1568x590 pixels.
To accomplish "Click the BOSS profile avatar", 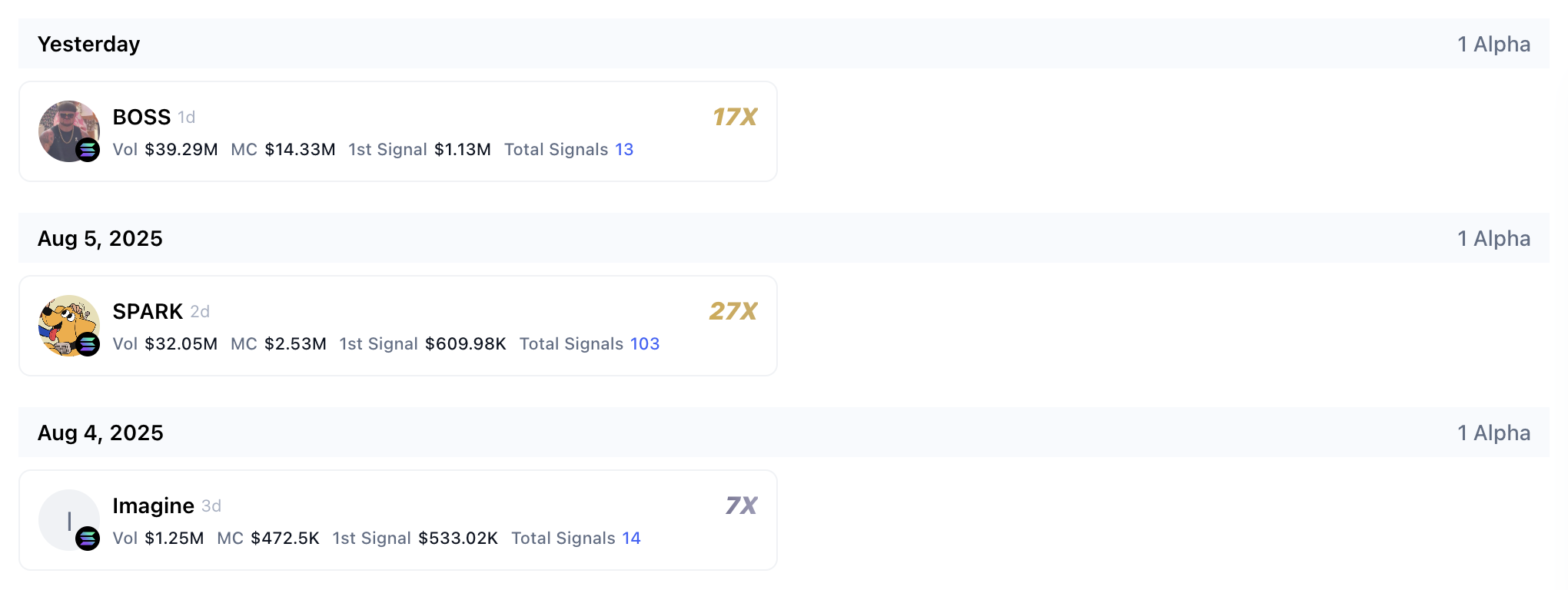I will [x=68, y=131].
